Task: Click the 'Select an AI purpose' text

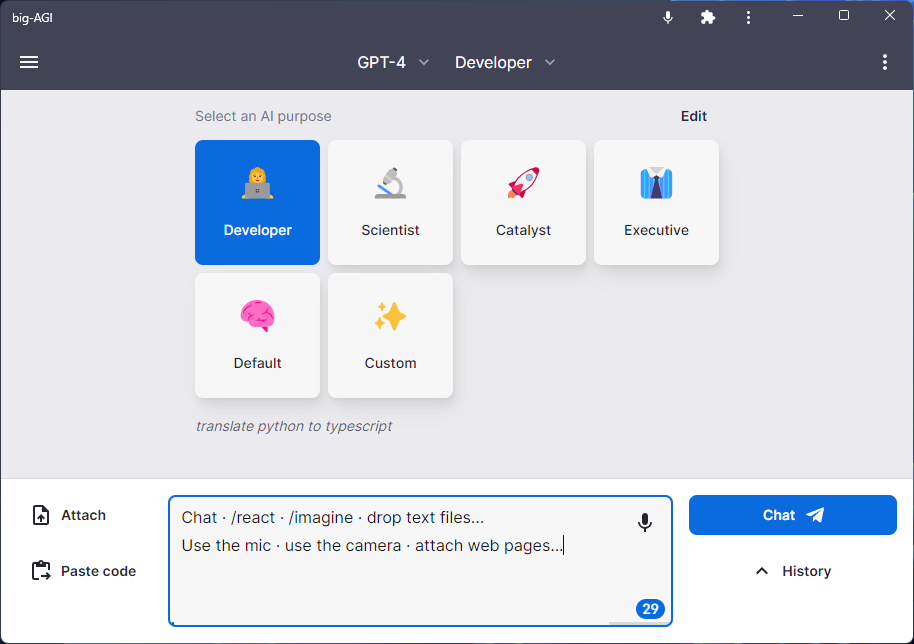Action: click(x=263, y=117)
